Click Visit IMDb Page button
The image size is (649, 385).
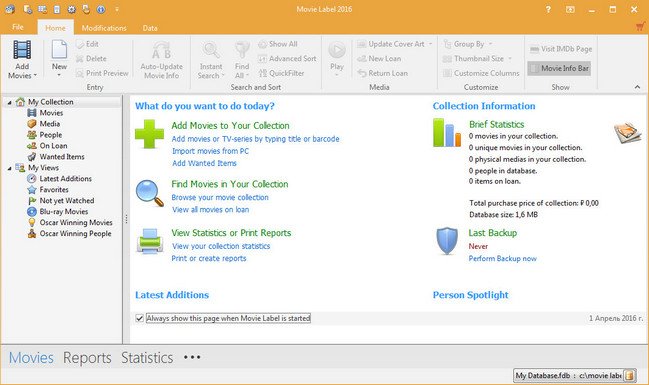561,49
